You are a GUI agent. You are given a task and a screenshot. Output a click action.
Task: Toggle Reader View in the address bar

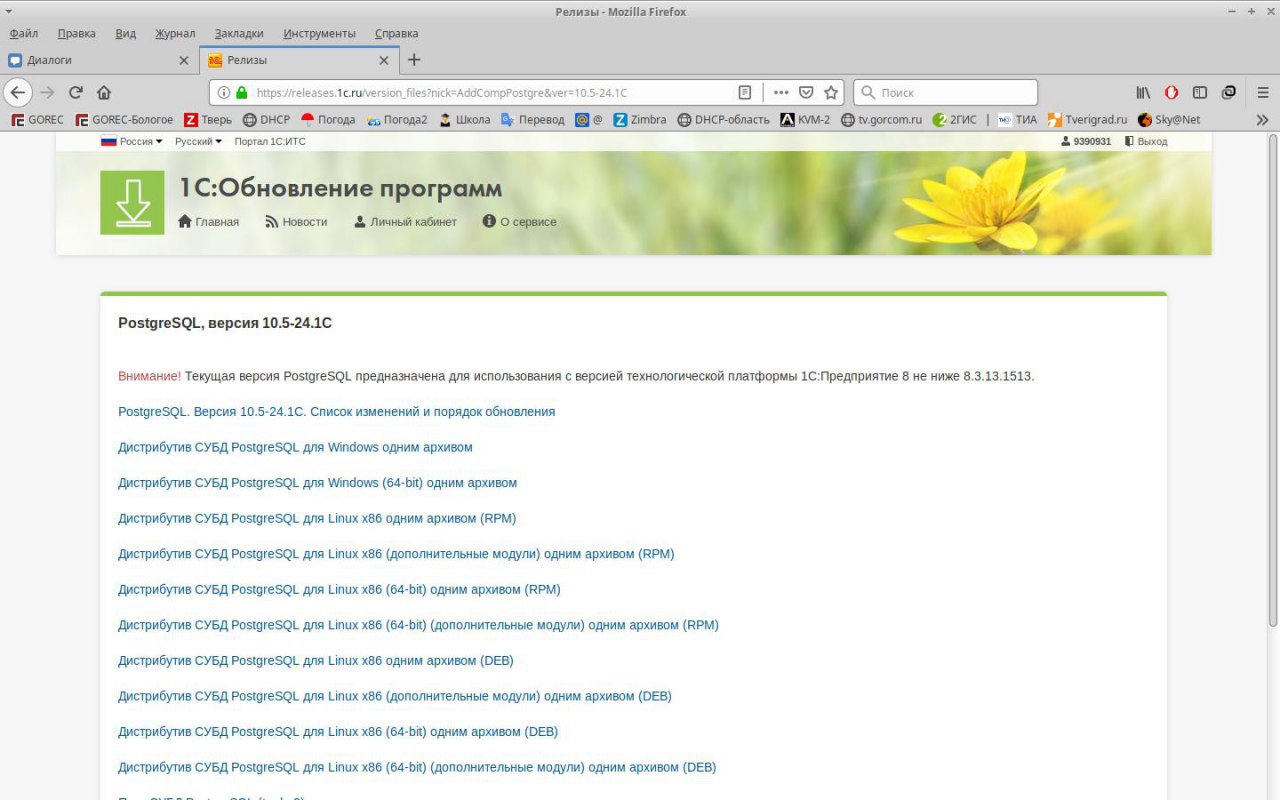coord(745,92)
